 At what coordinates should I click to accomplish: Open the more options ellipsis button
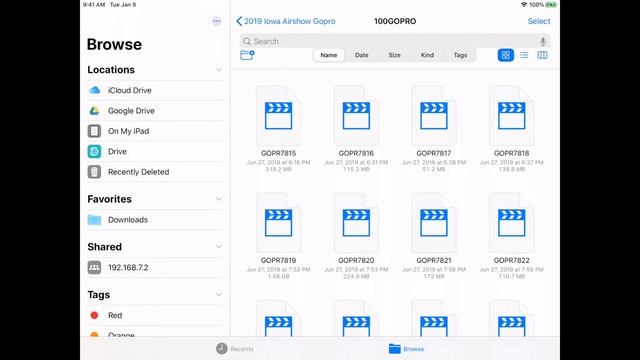[216, 21]
